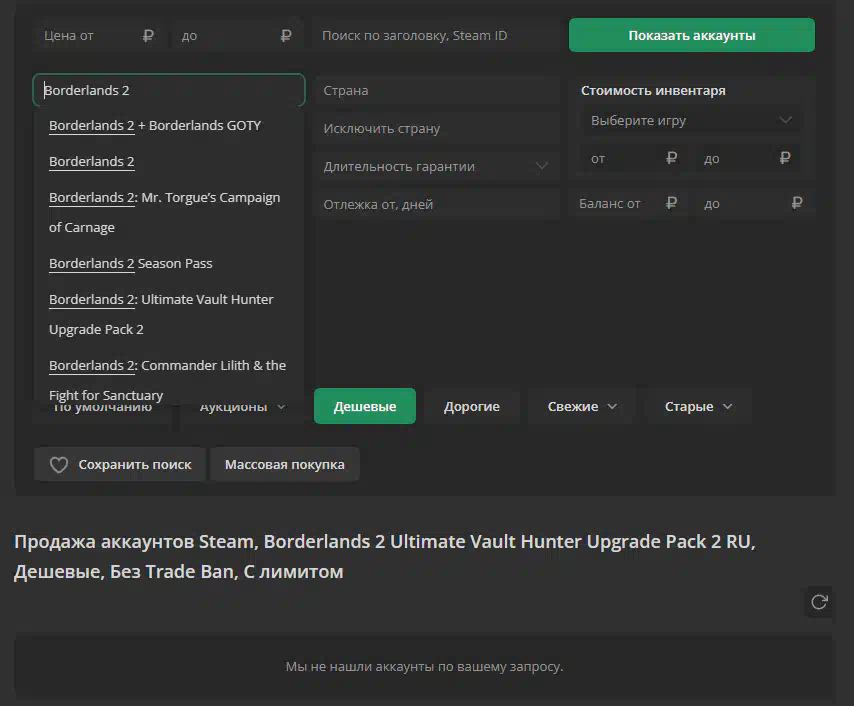This screenshot has height=706, width=854.
Task: Pick Commander Lilith & the Fight for Sanctuary
Action: pyautogui.click(x=167, y=380)
